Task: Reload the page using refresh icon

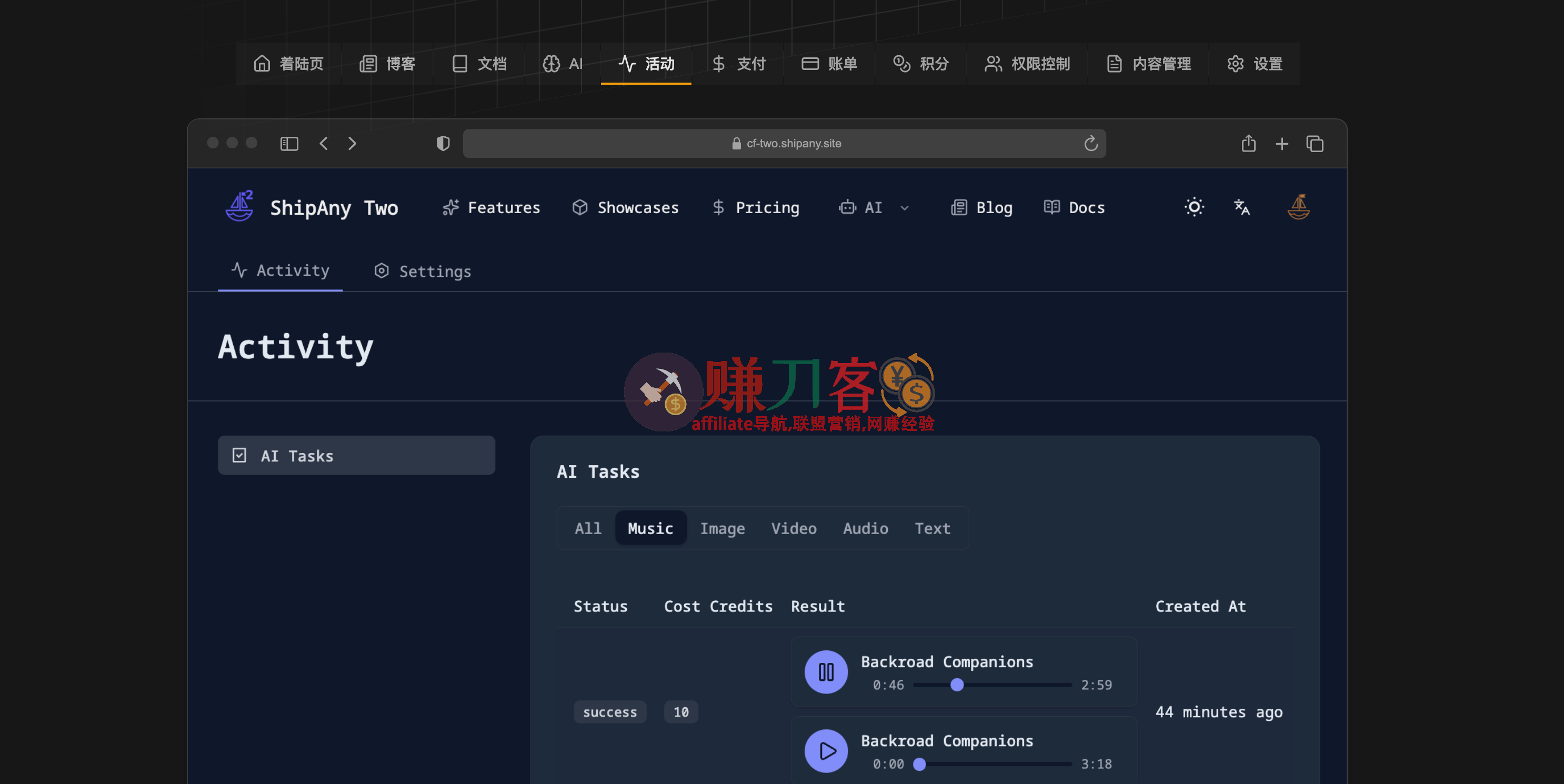Action: pyautogui.click(x=1091, y=143)
